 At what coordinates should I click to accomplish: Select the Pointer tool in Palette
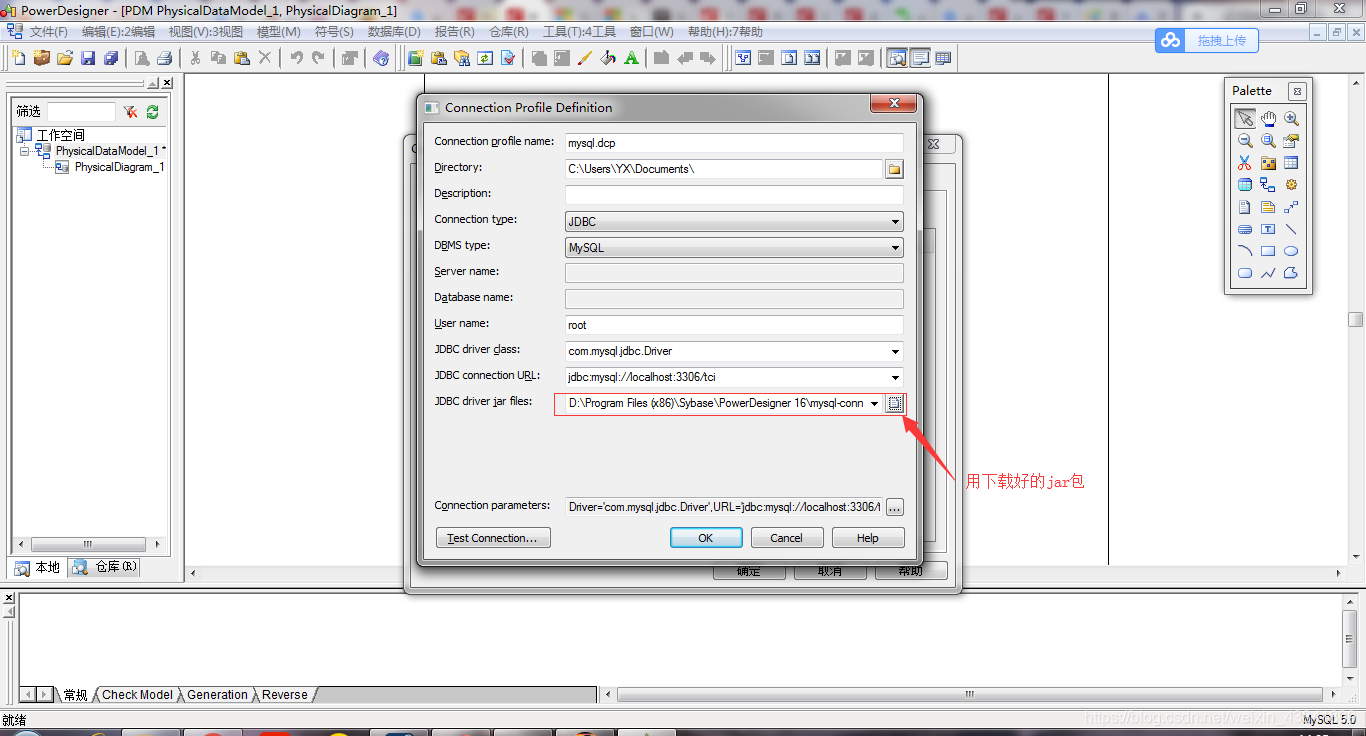tap(1245, 119)
